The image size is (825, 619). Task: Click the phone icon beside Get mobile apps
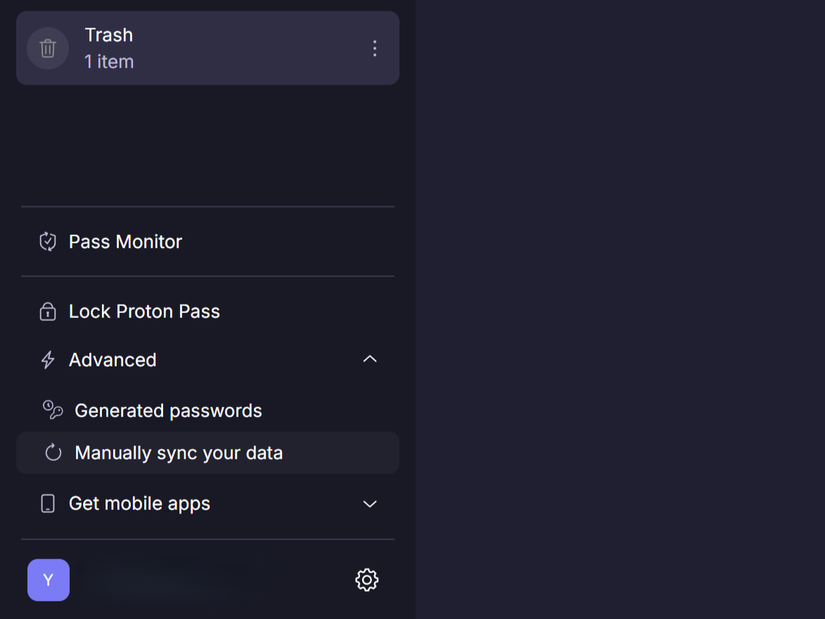click(47, 504)
